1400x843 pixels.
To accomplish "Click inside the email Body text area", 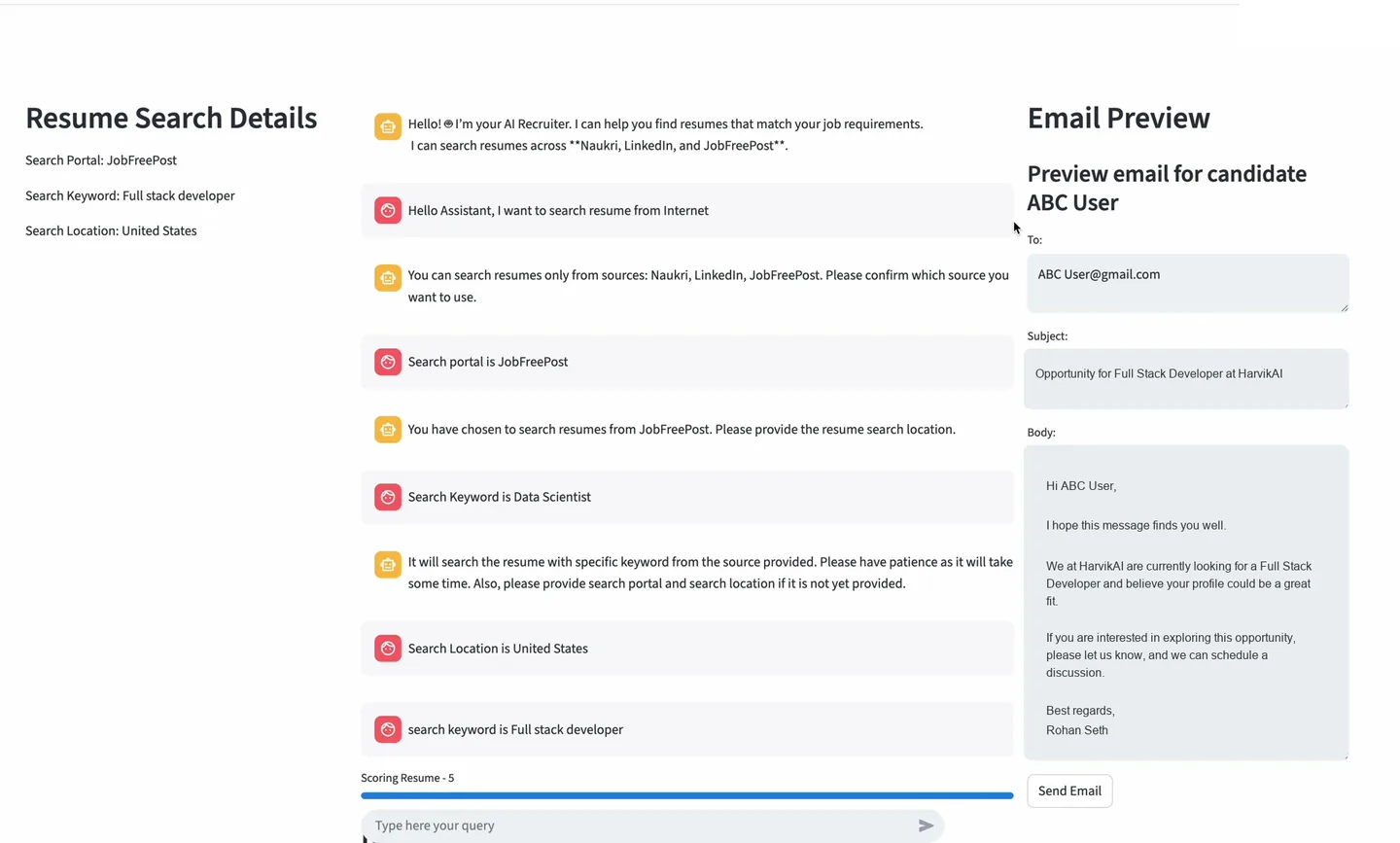I will click(1186, 602).
